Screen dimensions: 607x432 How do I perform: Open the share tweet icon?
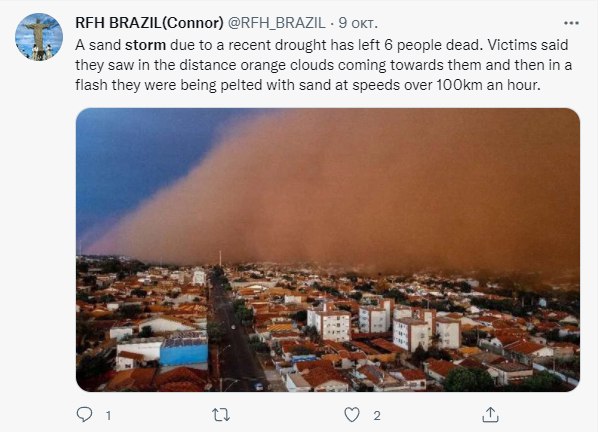click(x=491, y=414)
